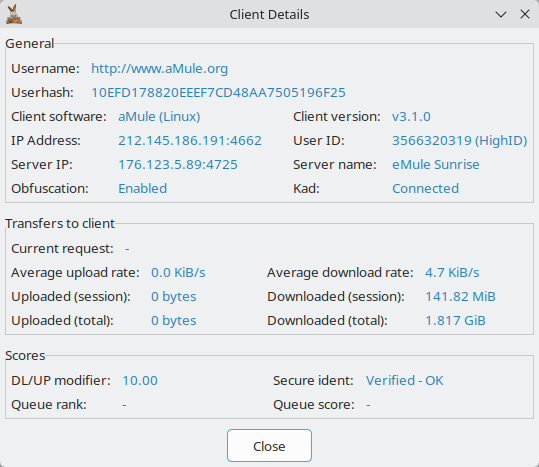Click the Client Details title text

pos(269,14)
